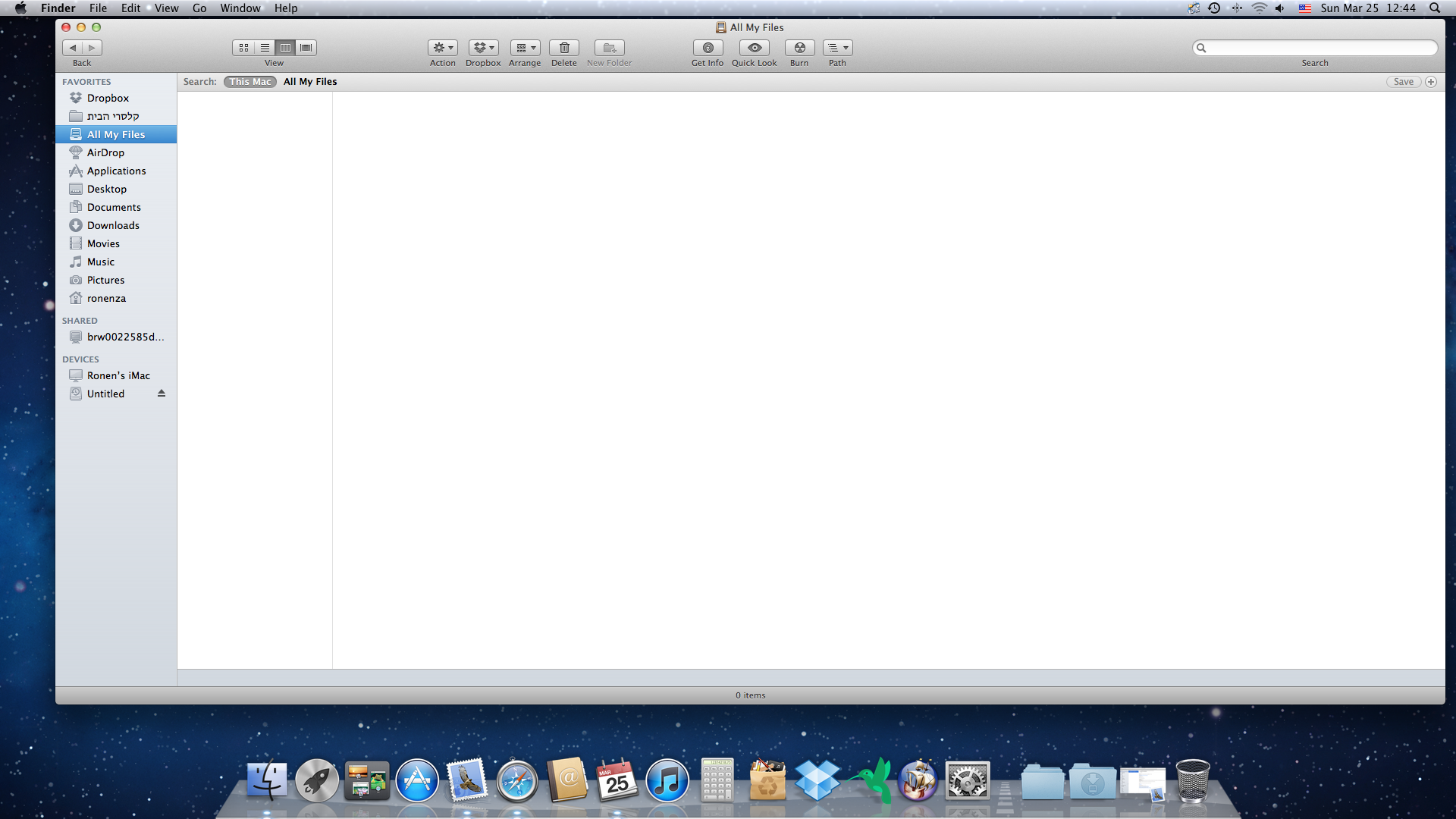This screenshot has width=1456, height=819.
Task: Launch Safari from the Dock
Action: 517,781
